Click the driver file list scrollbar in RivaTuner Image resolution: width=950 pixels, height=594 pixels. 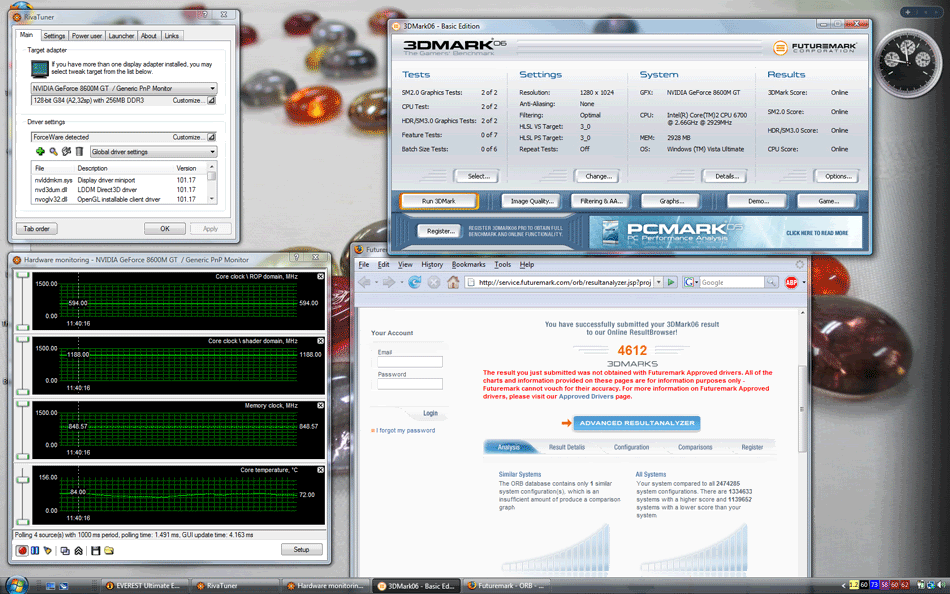(x=211, y=182)
